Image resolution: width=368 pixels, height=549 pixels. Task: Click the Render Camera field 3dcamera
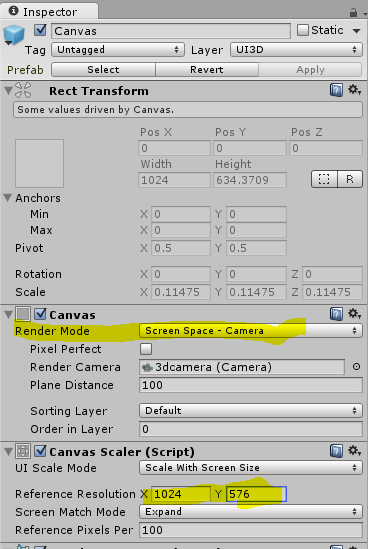click(x=242, y=367)
